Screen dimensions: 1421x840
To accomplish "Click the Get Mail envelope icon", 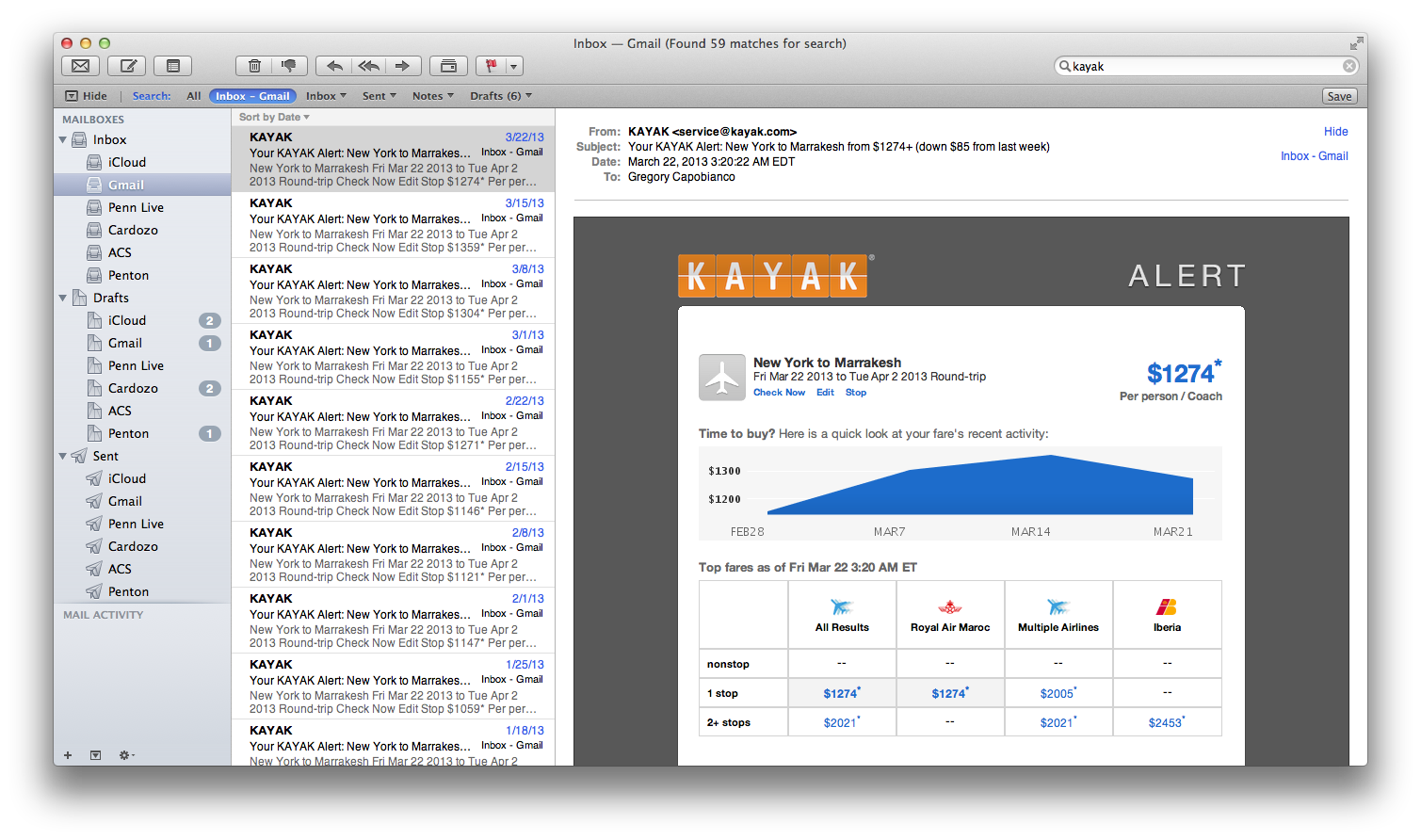I will pyautogui.click(x=81, y=66).
